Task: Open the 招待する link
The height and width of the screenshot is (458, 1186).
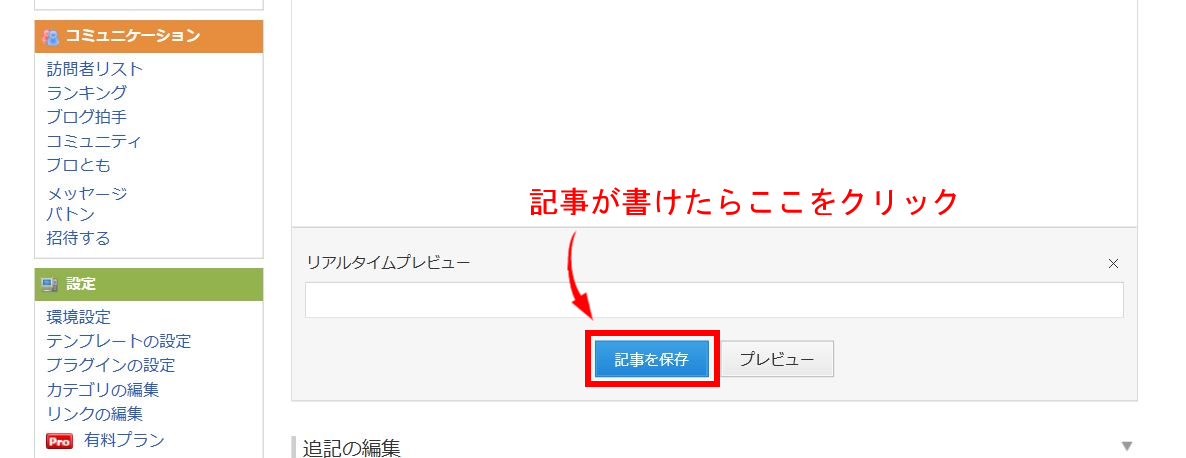Action: [x=78, y=238]
